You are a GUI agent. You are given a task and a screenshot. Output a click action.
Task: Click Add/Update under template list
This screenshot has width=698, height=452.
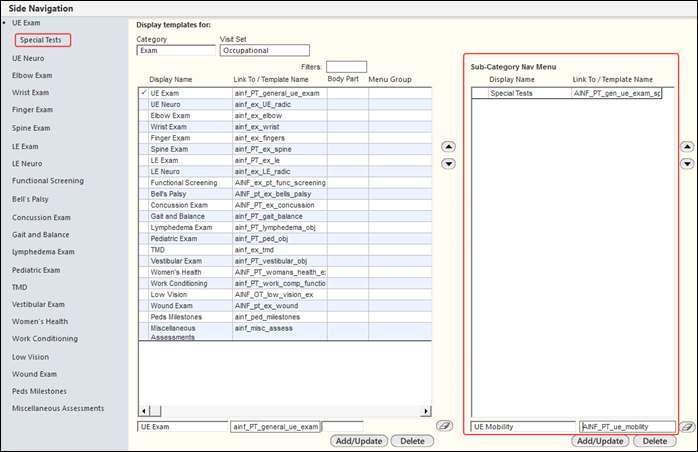pos(359,441)
